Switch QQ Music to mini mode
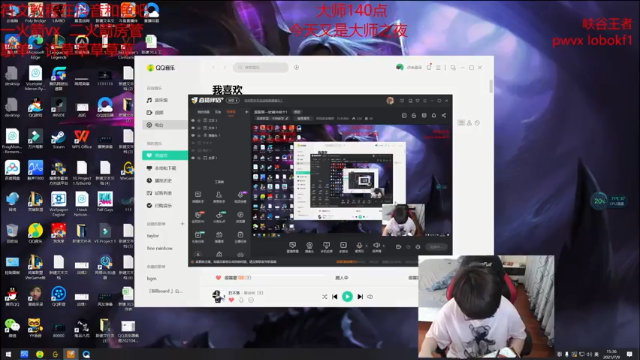Image resolution: width=640 pixels, height=360 pixels. pos(453,67)
